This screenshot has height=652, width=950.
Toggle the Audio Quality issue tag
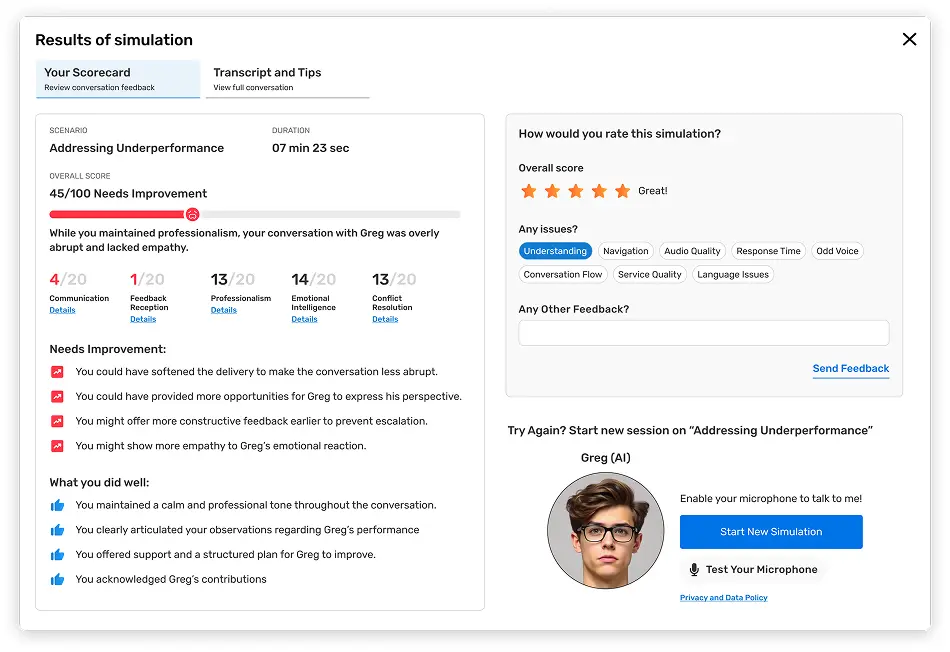(x=692, y=251)
